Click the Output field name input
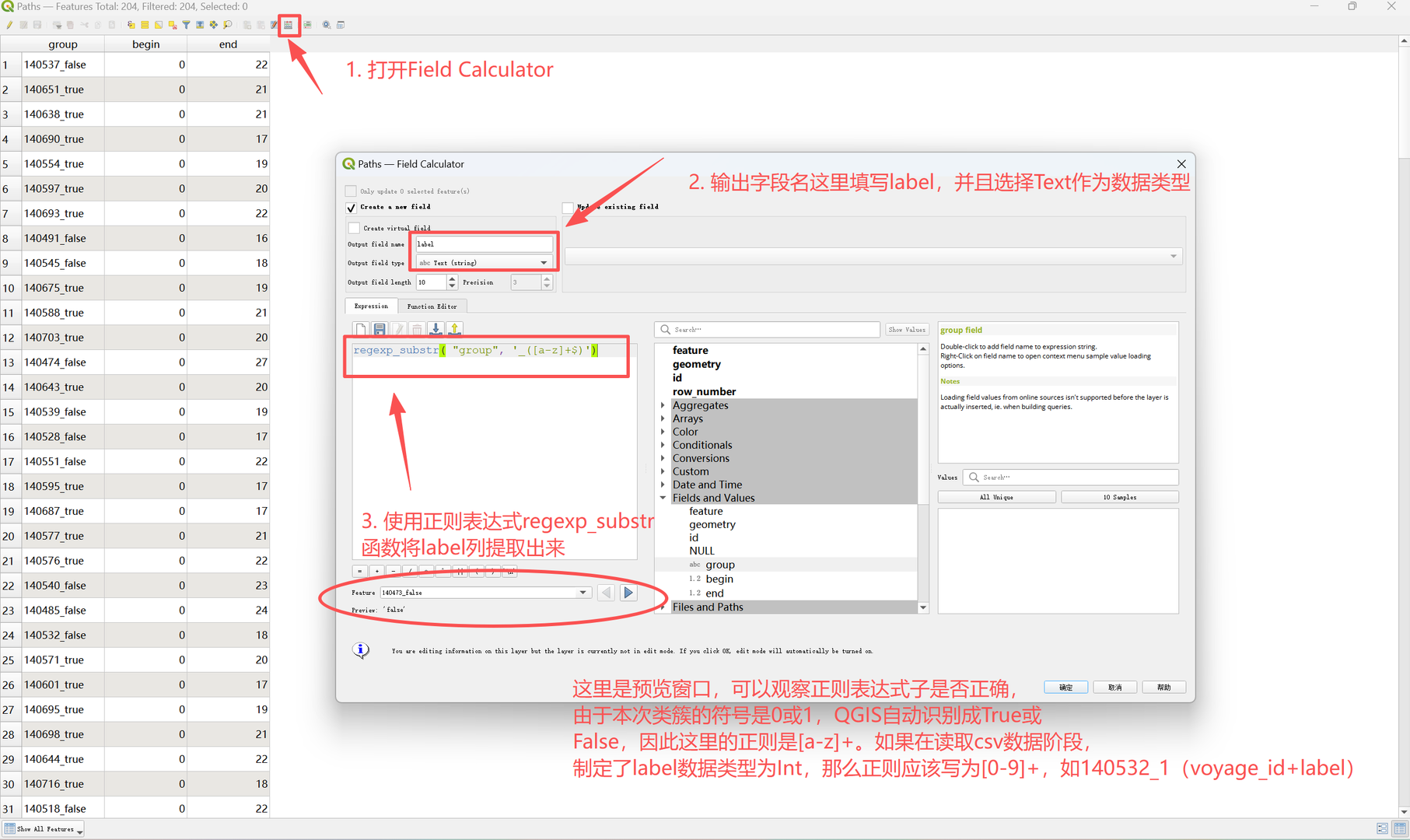Image resolution: width=1410 pixels, height=840 pixels. click(x=483, y=244)
